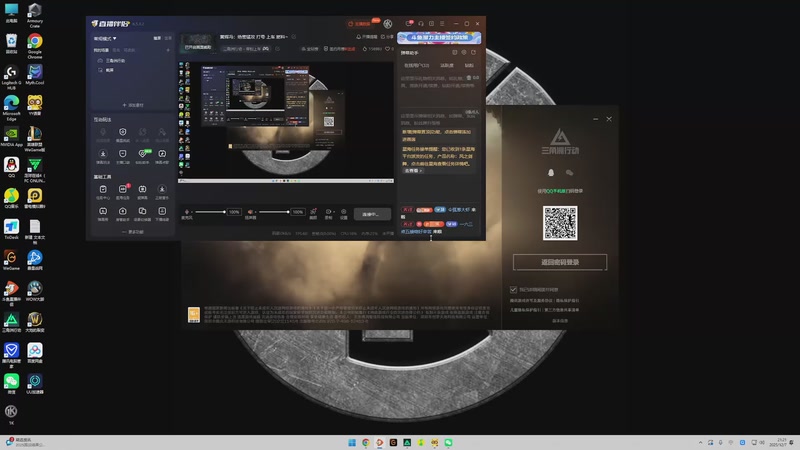
Task: Open the streaming mode dropdown arrow
Action: 115,38
